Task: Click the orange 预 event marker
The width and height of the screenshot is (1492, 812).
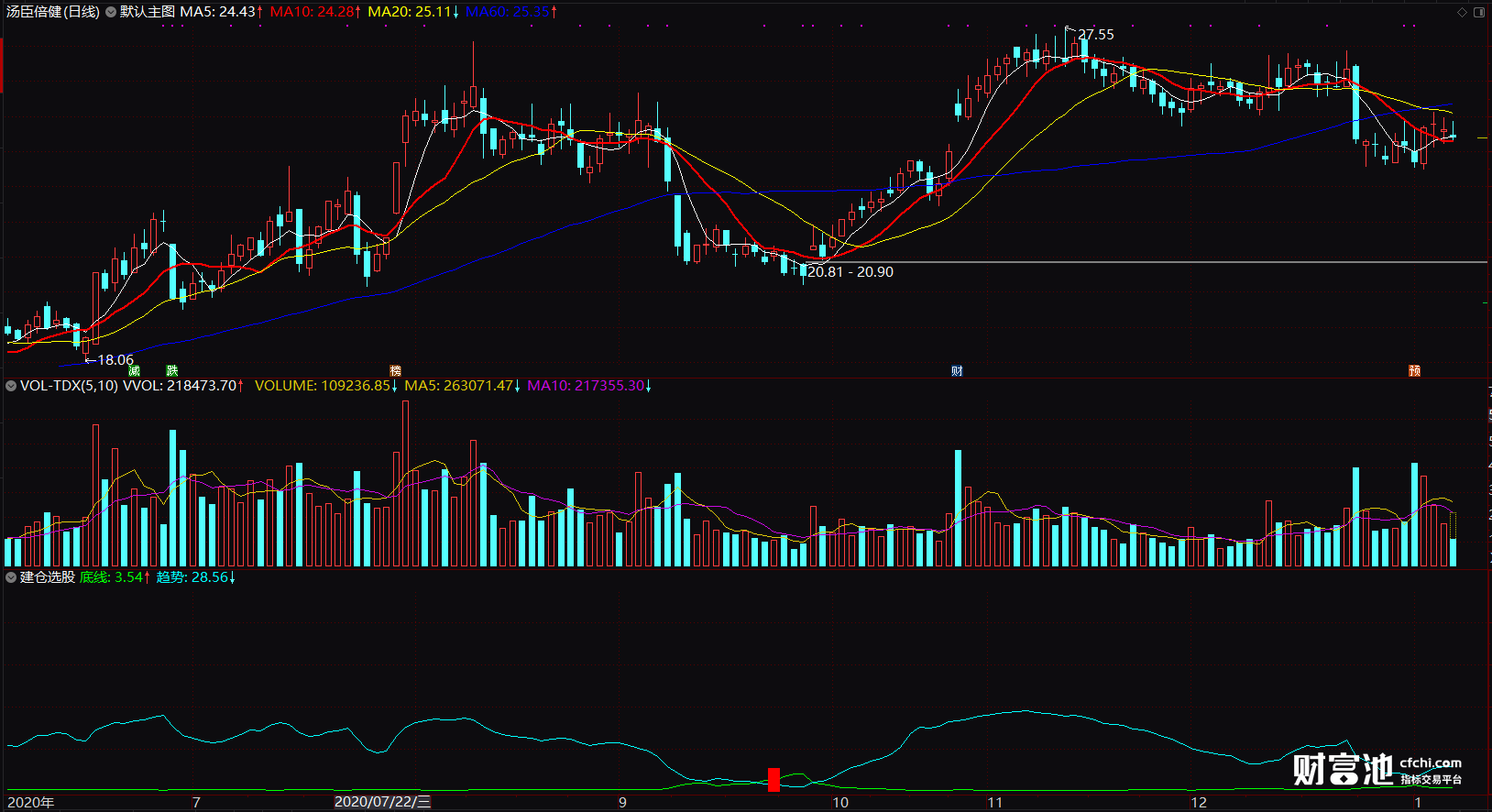Action: pyautogui.click(x=1414, y=370)
